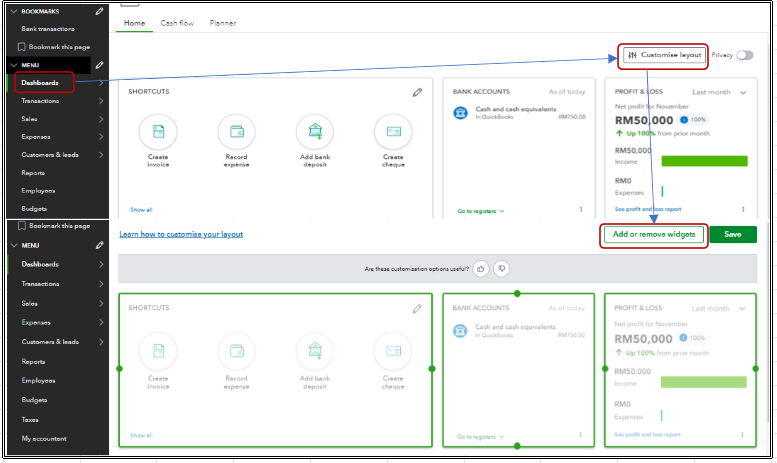Screen dimensions: 777x463
Task: Click the thumbs-down feedback icon
Action: point(501,269)
